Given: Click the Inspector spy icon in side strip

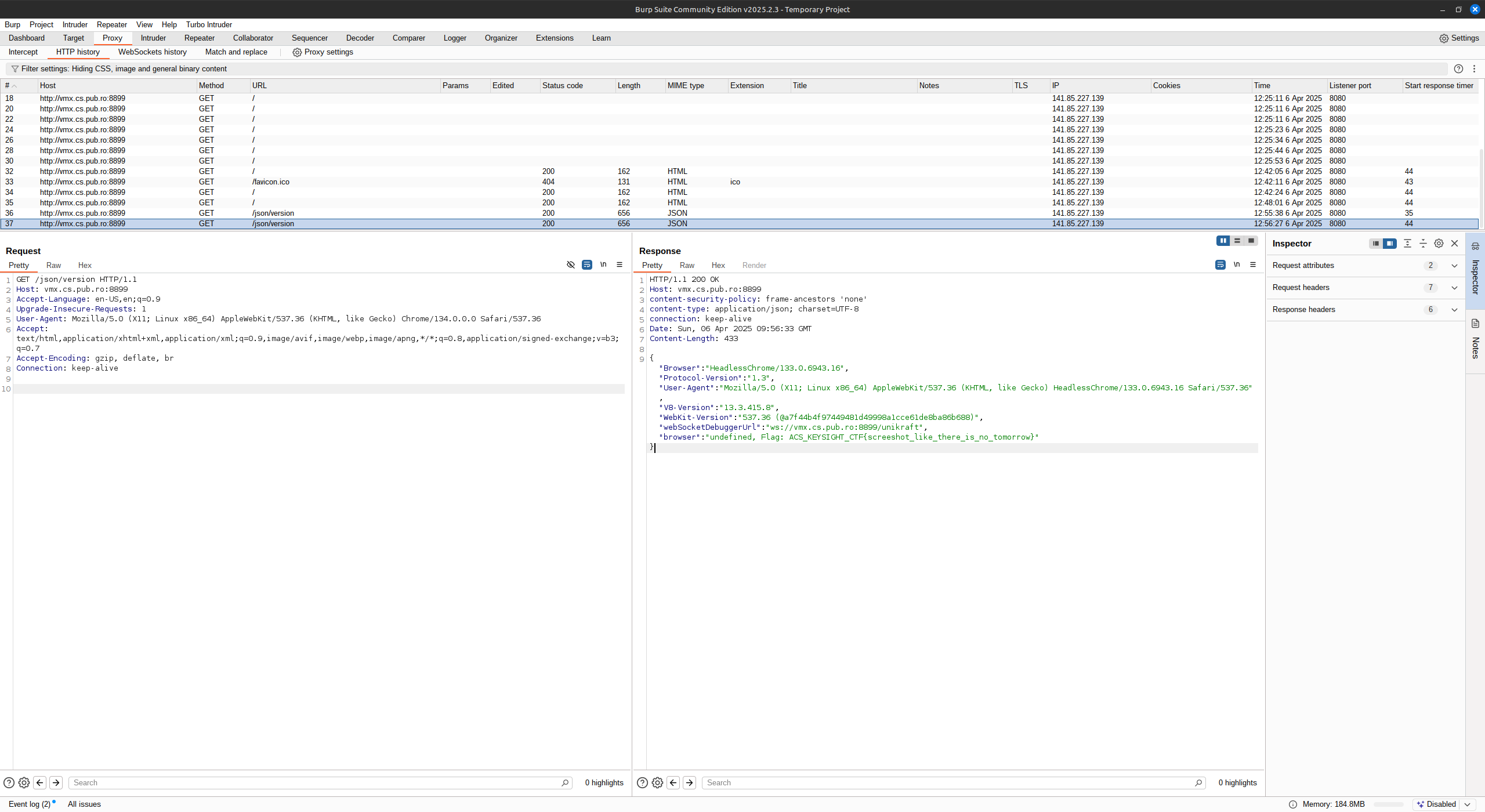Looking at the screenshot, I should pyautogui.click(x=1475, y=246).
